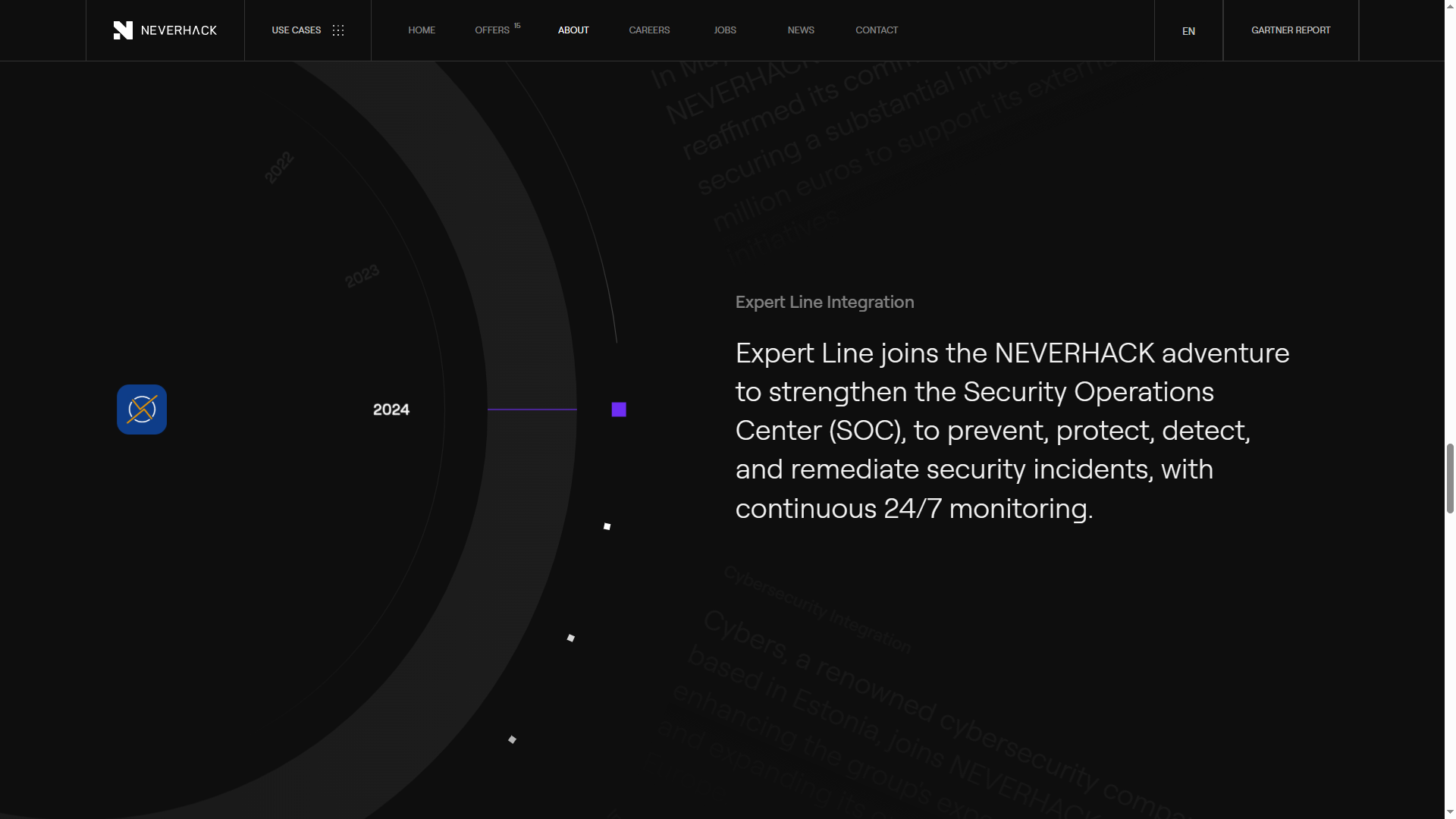This screenshot has width=1456, height=819.
Task: Select the purple square timeline marker
Action: 619,409
